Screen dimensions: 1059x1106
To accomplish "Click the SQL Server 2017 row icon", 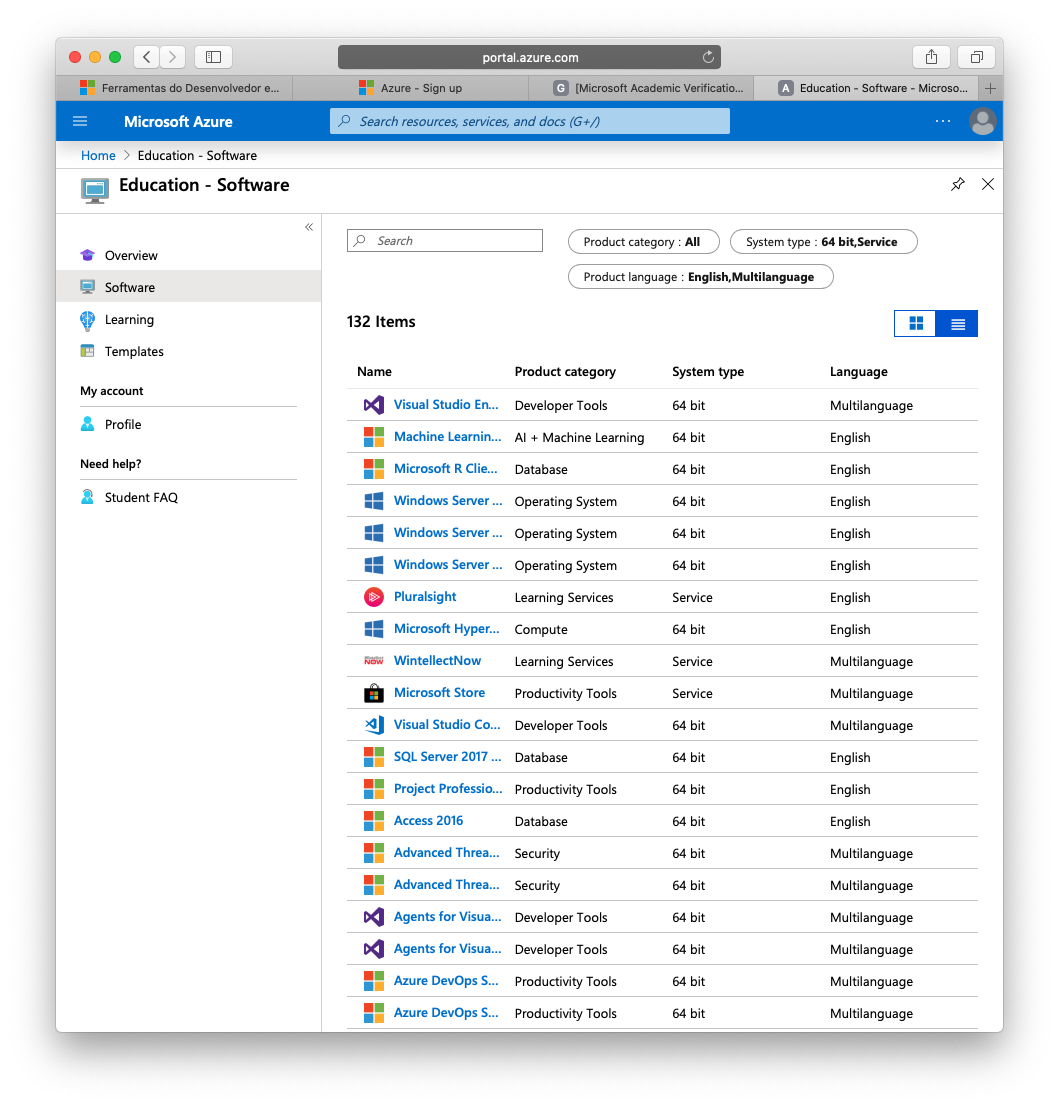I will [373, 757].
